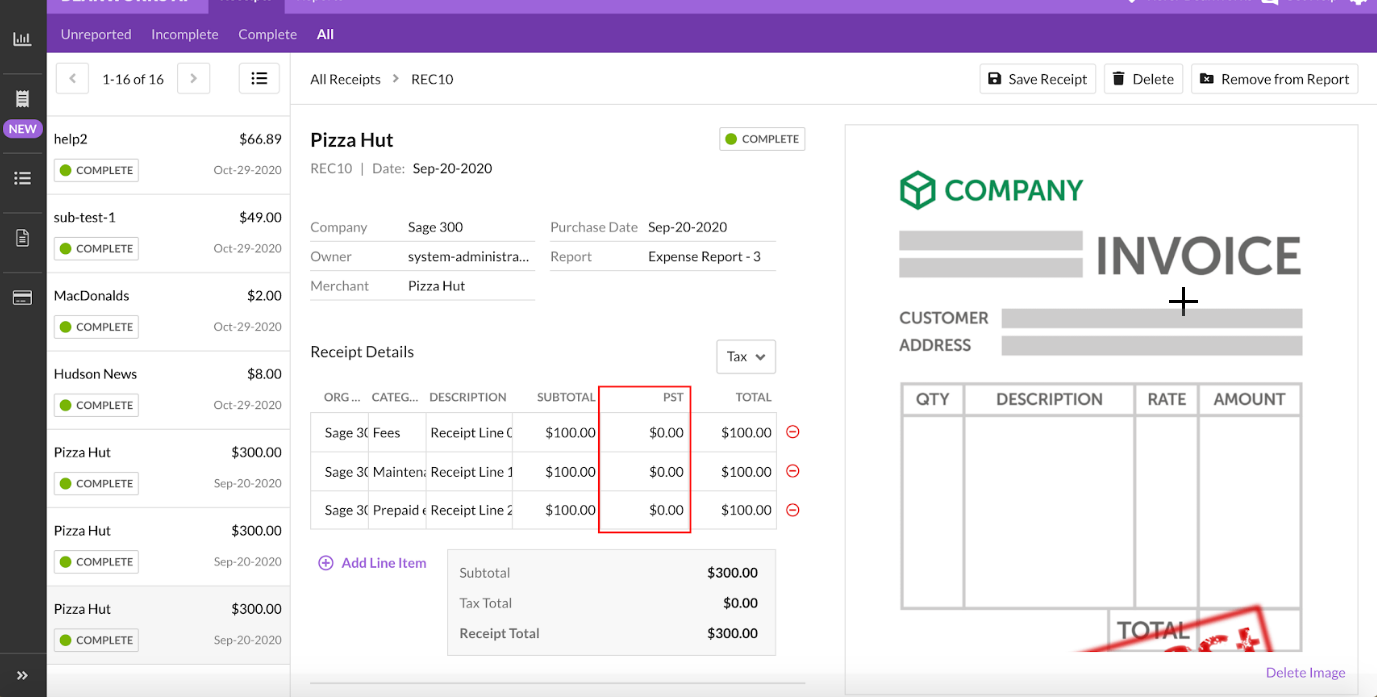Image resolution: width=1377 pixels, height=697 pixels.
Task: Go to next page of receipts
Action: point(193,79)
